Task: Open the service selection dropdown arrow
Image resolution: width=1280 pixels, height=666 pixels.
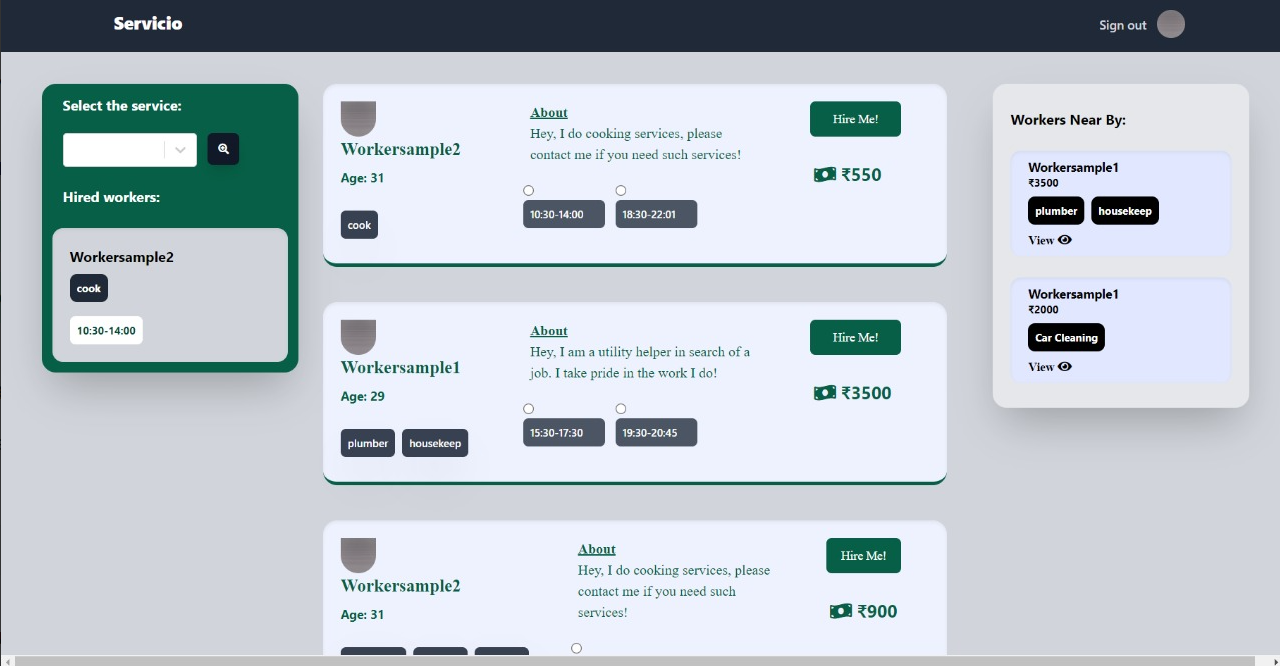Action: coord(180,150)
